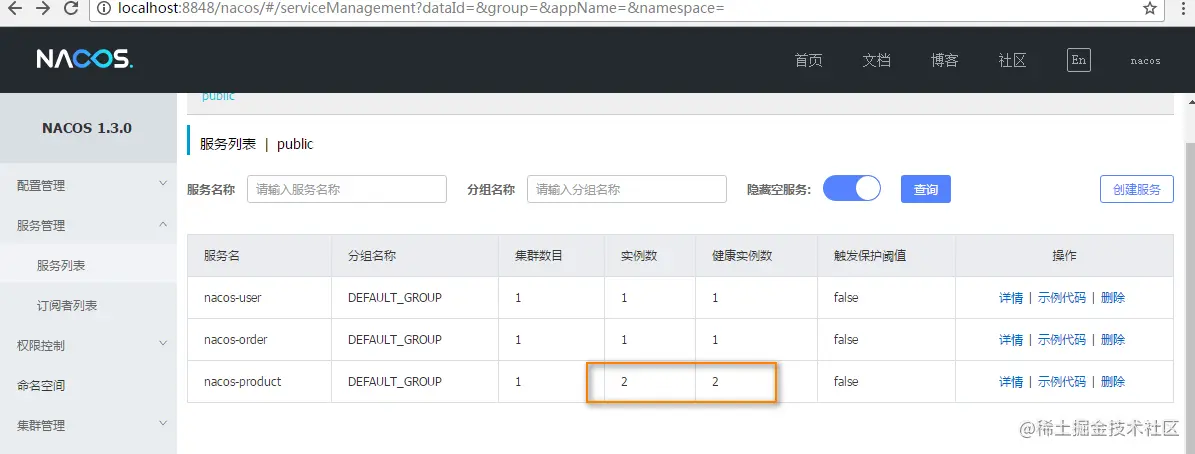Switch language with En button
The height and width of the screenshot is (454, 1195).
(1078, 60)
